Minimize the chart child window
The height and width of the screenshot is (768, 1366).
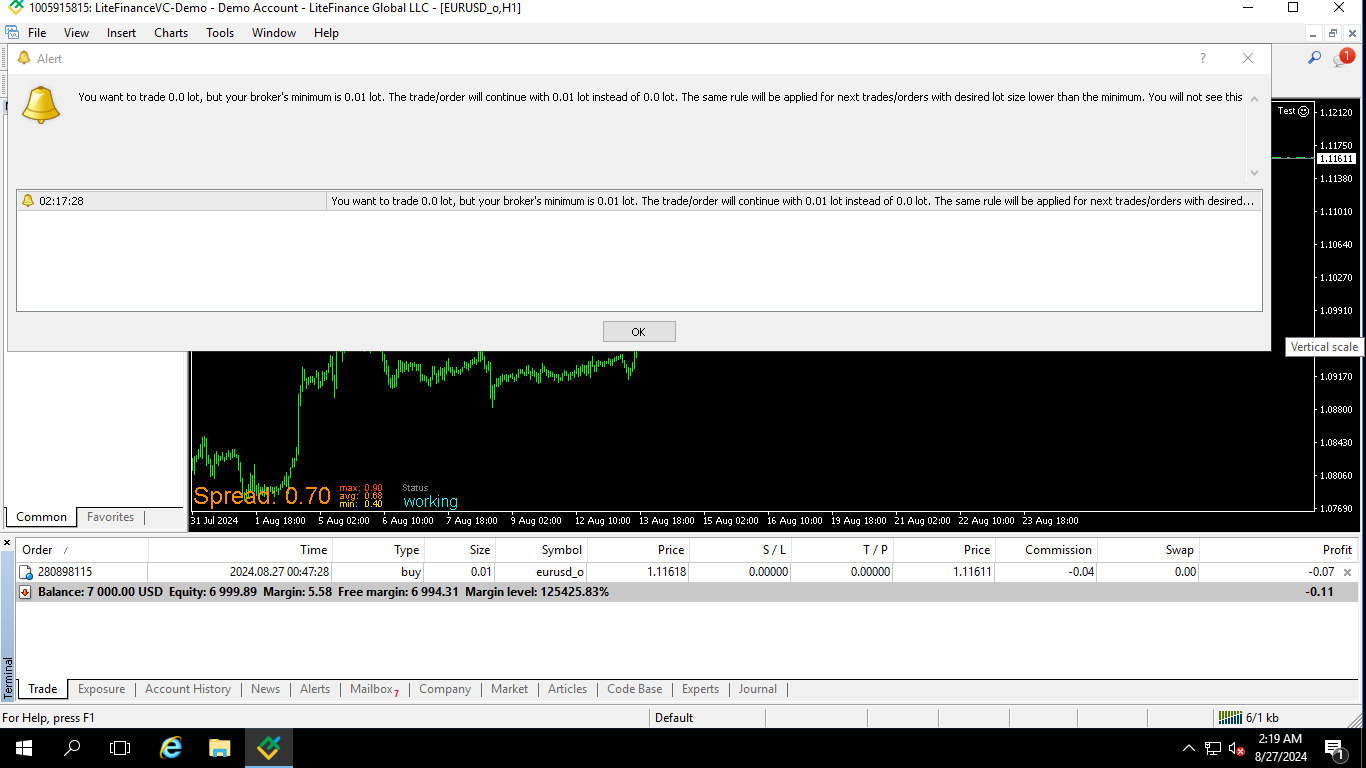(x=1314, y=33)
